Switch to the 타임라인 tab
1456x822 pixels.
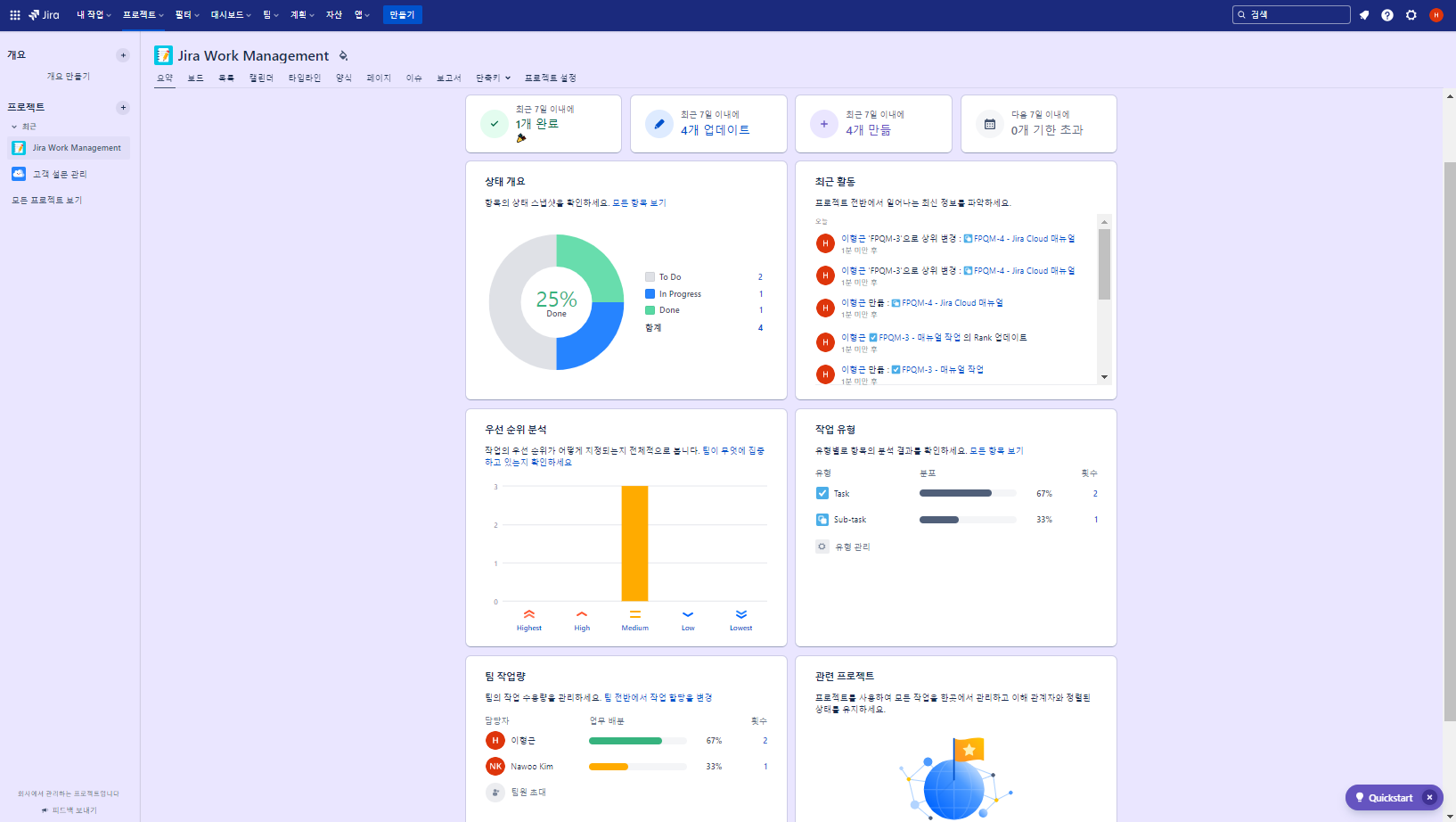[305, 78]
